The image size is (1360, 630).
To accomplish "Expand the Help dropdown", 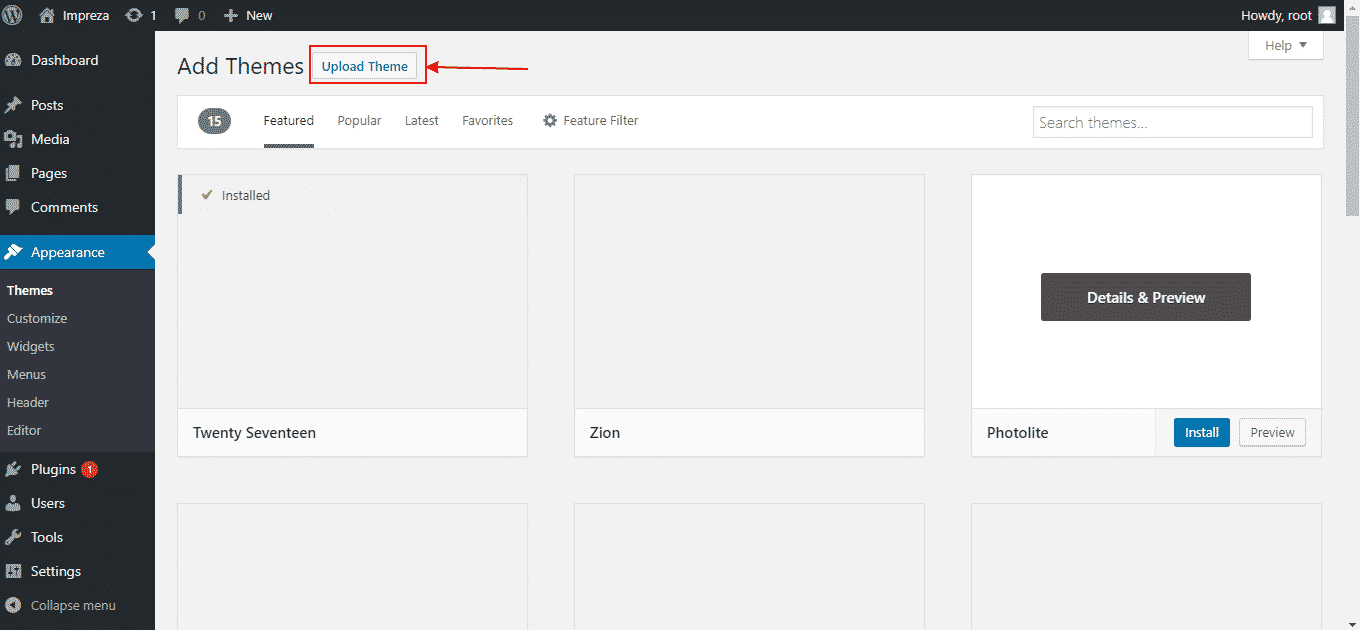I will coord(1285,45).
